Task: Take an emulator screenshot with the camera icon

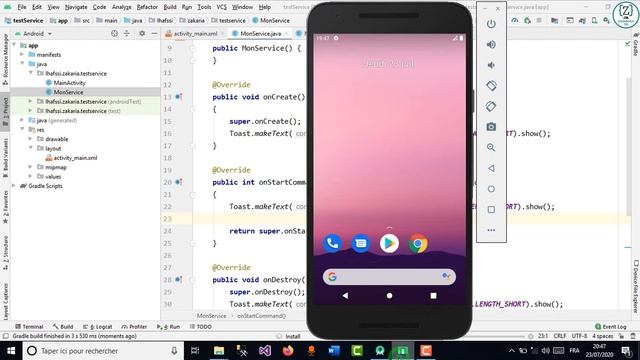Action: [491, 127]
